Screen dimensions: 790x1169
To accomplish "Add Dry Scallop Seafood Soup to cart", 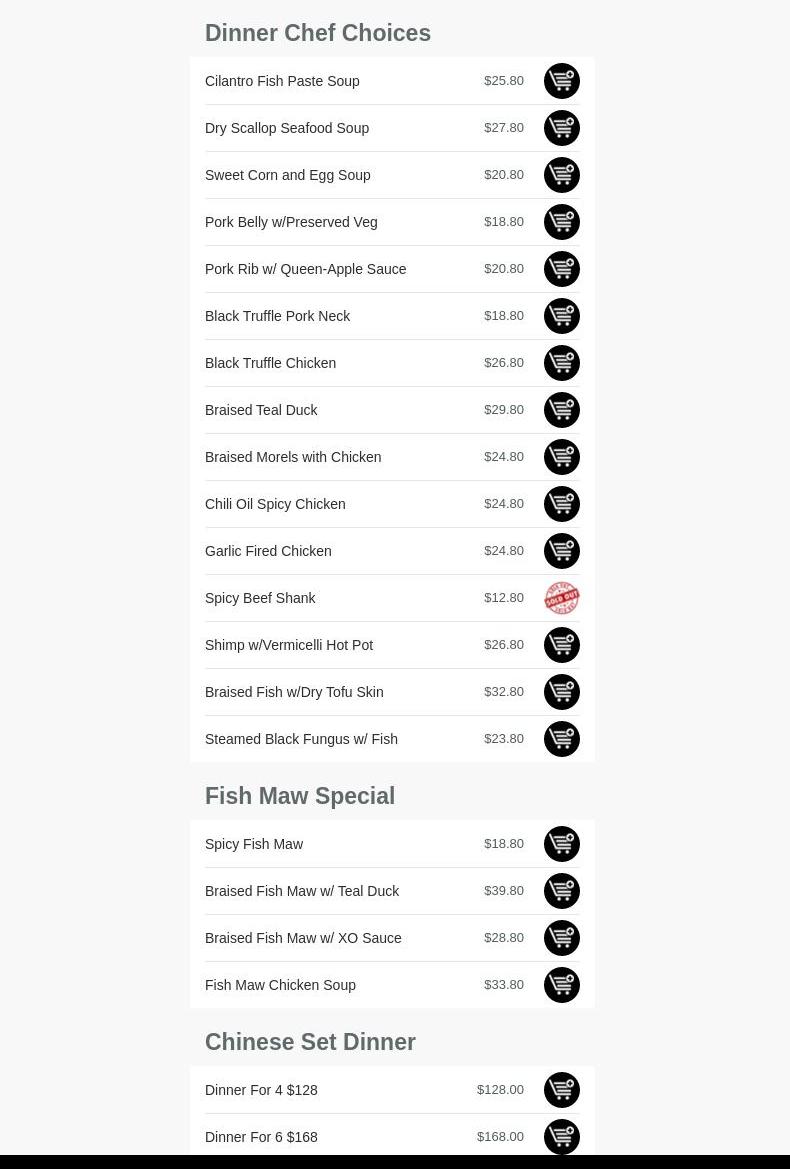I will [561, 128].
